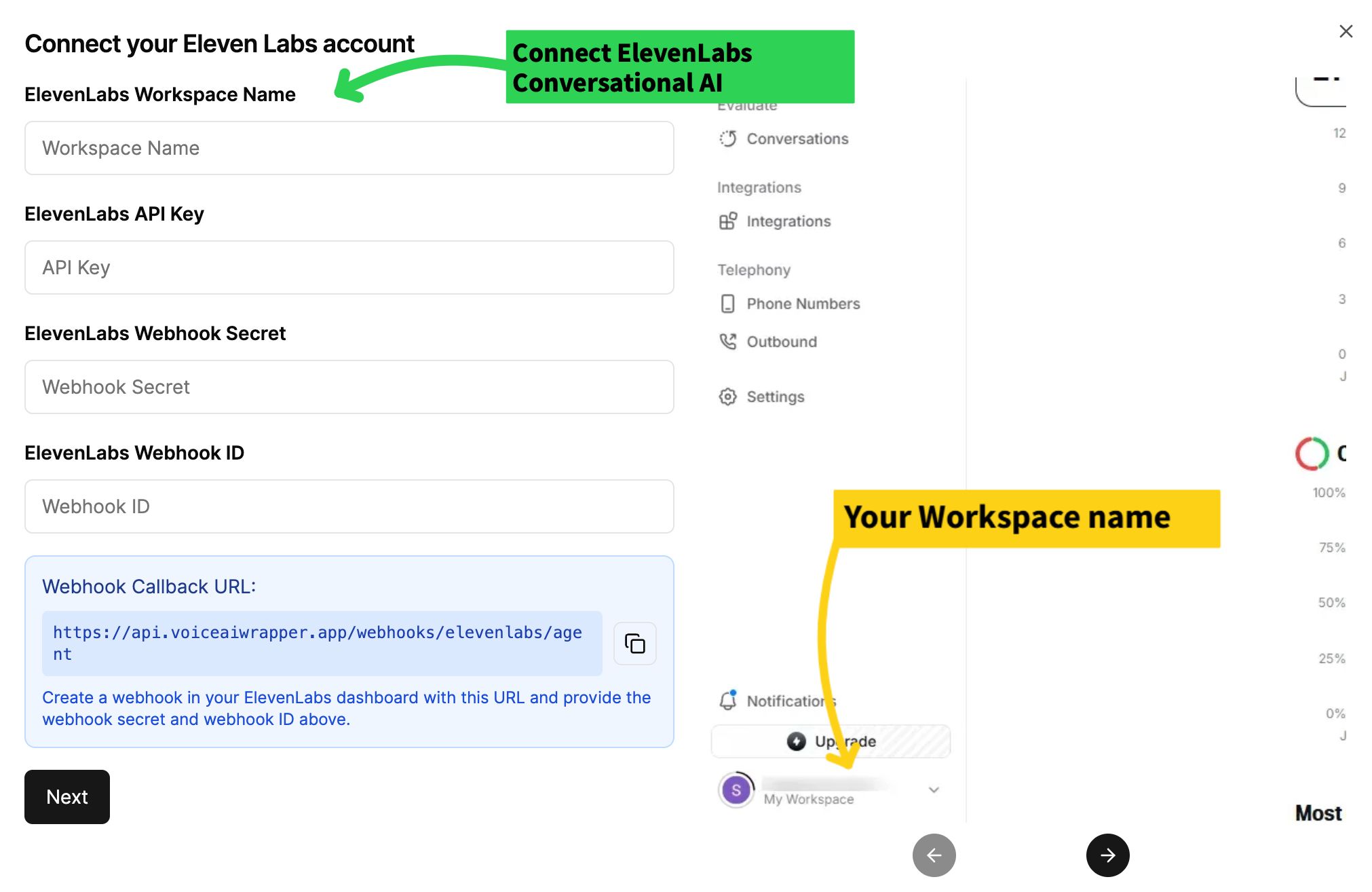Click the Workspace Name input field
The image size is (1372, 892).
click(349, 148)
